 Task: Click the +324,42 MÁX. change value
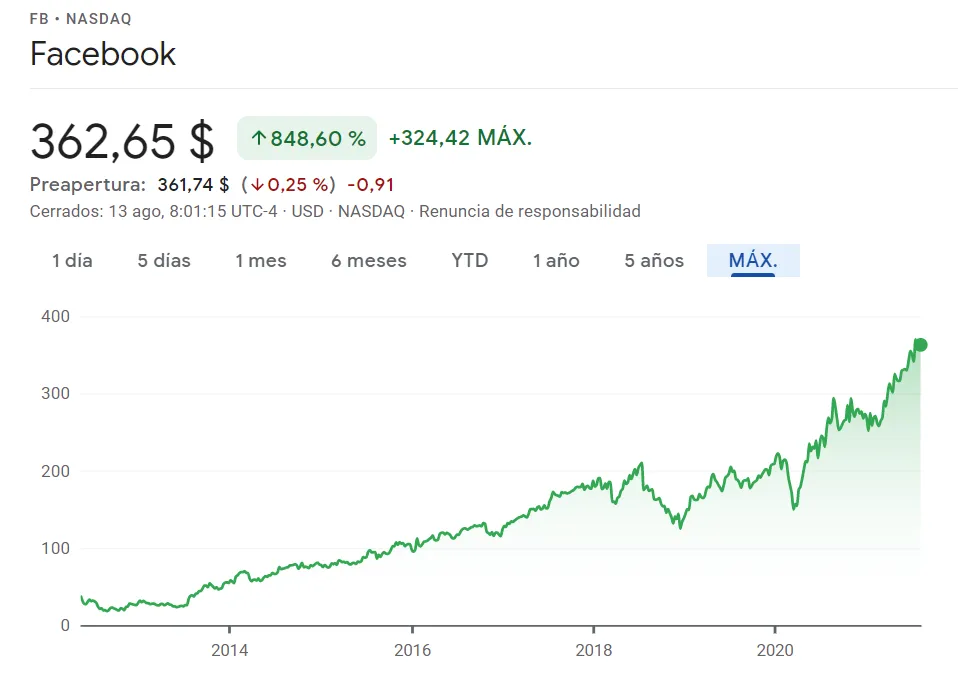(460, 138)
